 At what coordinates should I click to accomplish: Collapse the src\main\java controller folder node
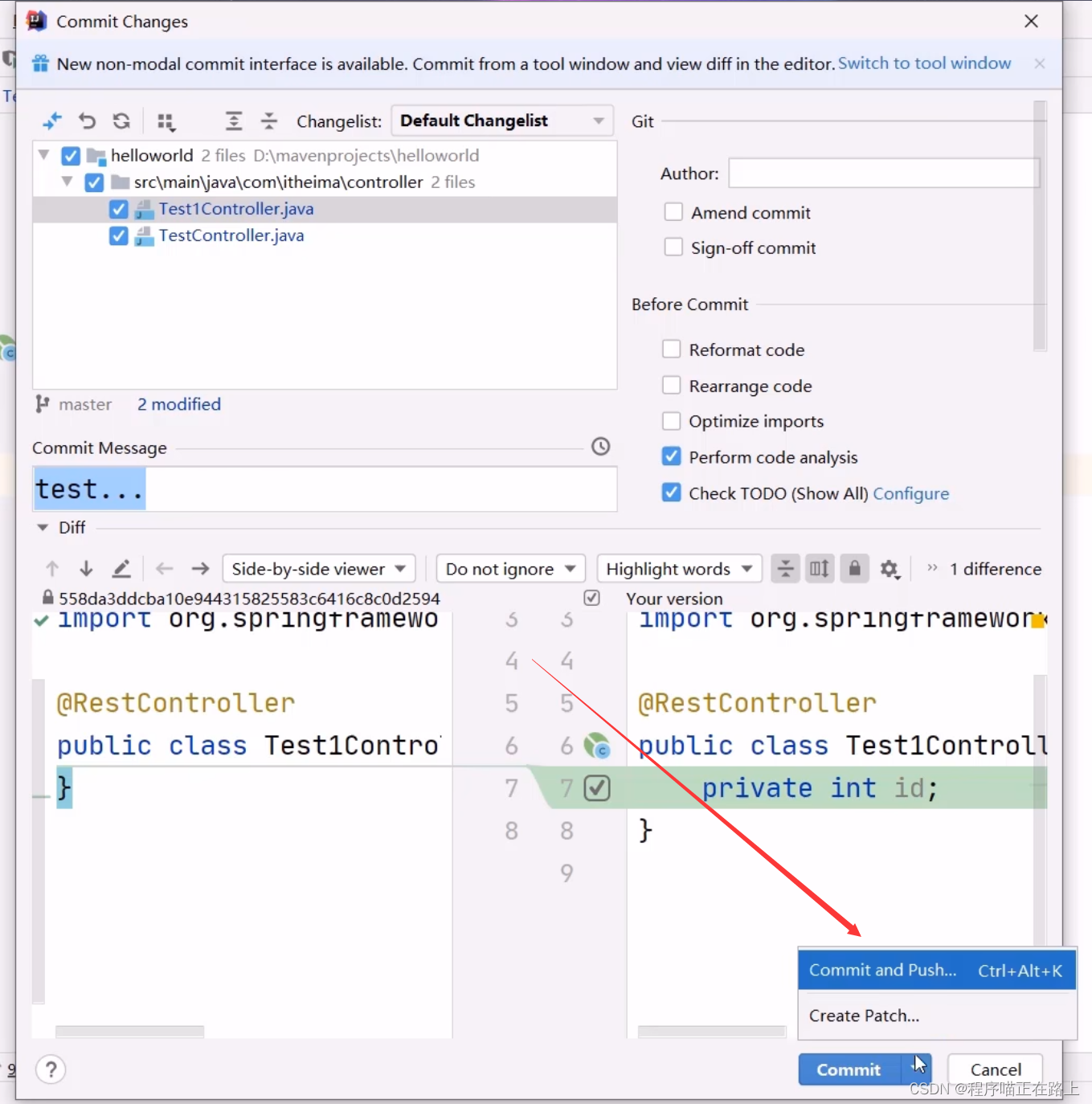point(67,182)
